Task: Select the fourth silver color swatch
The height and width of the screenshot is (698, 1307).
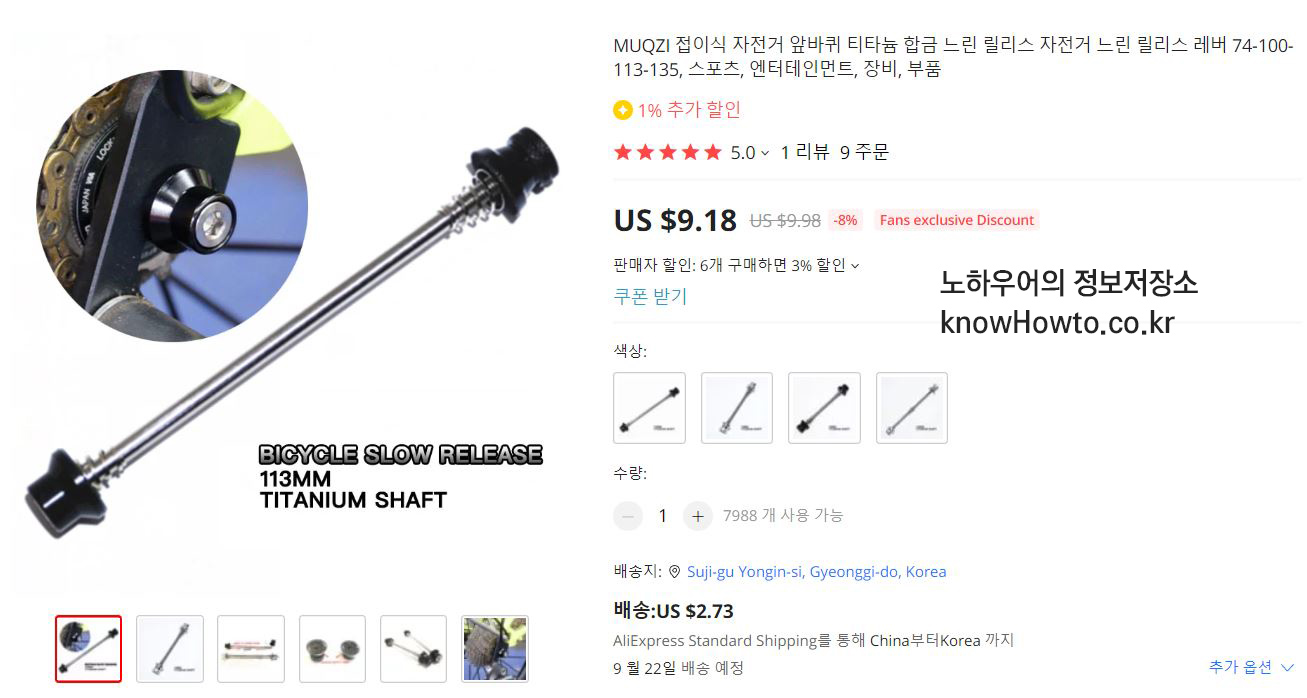Action: tap(912, 408)
